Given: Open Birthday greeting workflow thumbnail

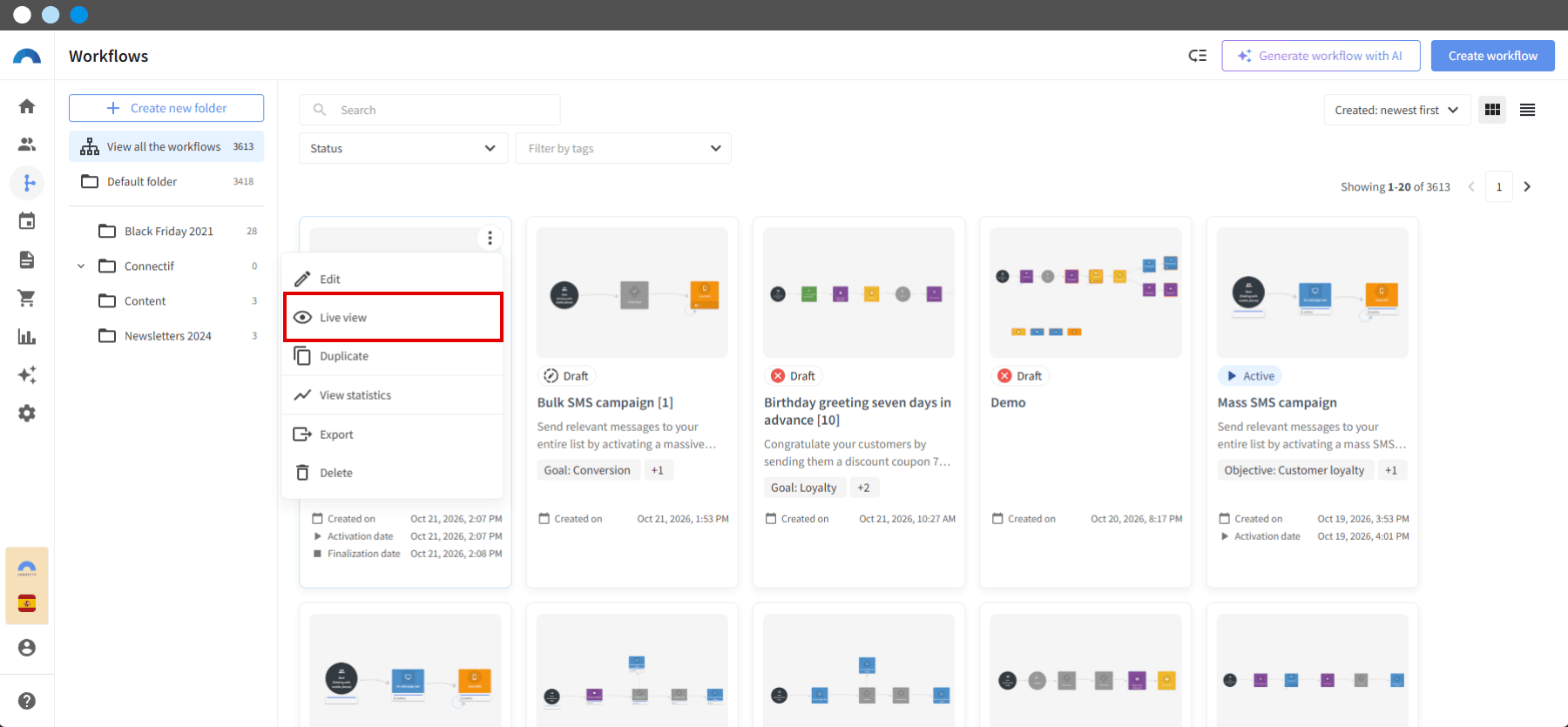Looking at the screenshot, I should [859, 293].
